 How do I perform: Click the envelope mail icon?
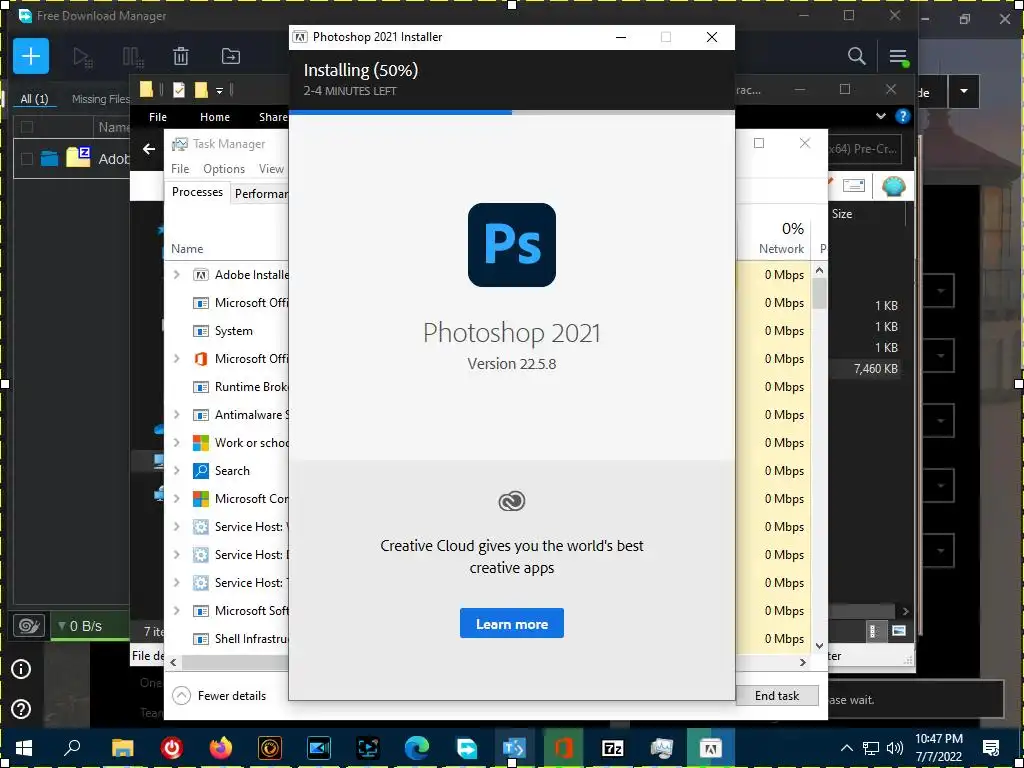point(854,185)
